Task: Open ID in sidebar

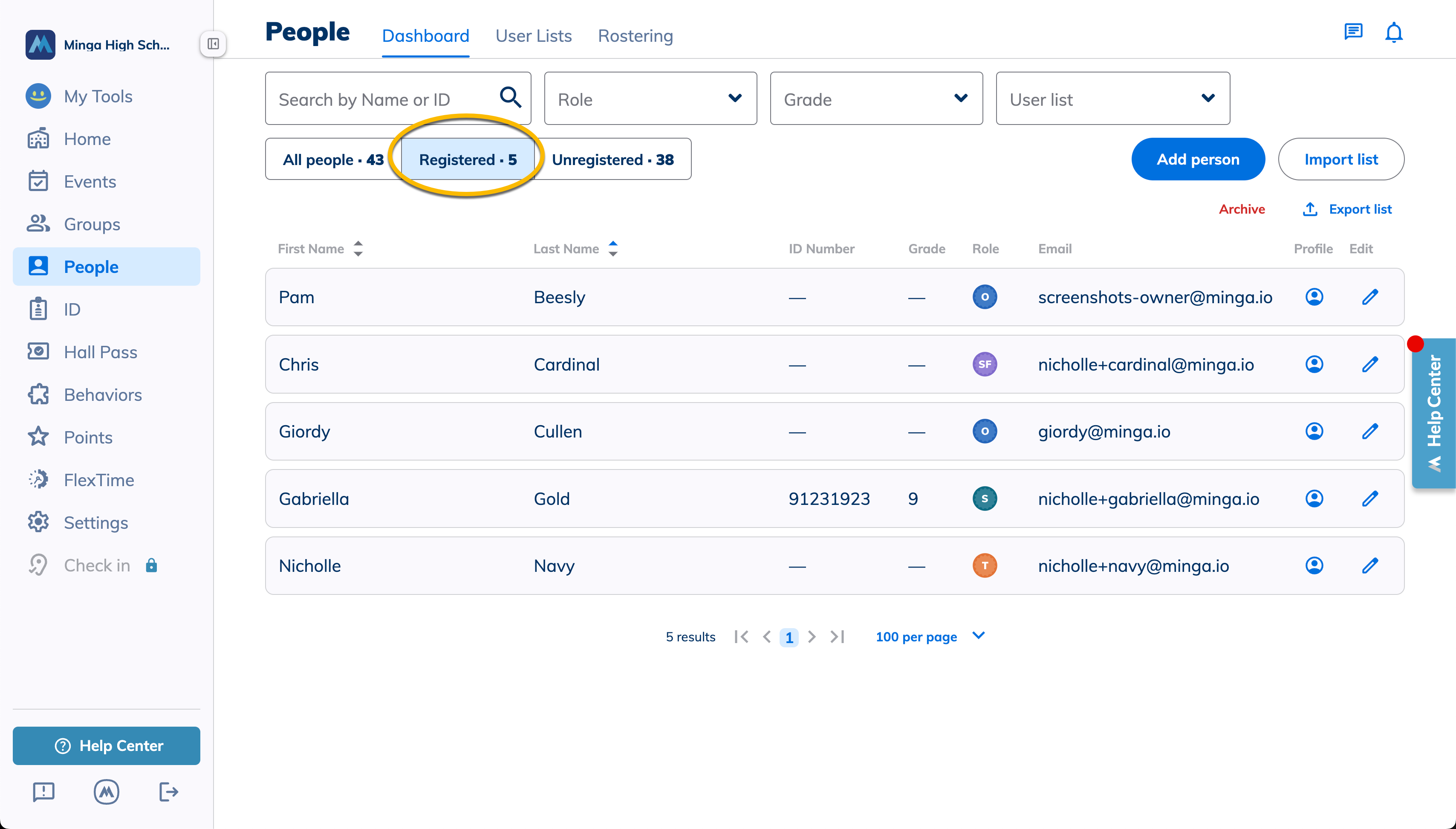Action: click(107, 309)
